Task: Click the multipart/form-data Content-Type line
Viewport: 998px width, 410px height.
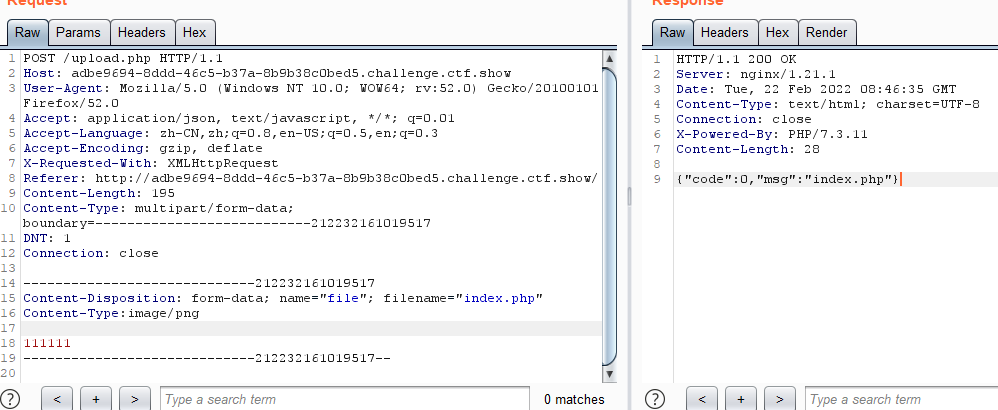Action: pos(158,208)
